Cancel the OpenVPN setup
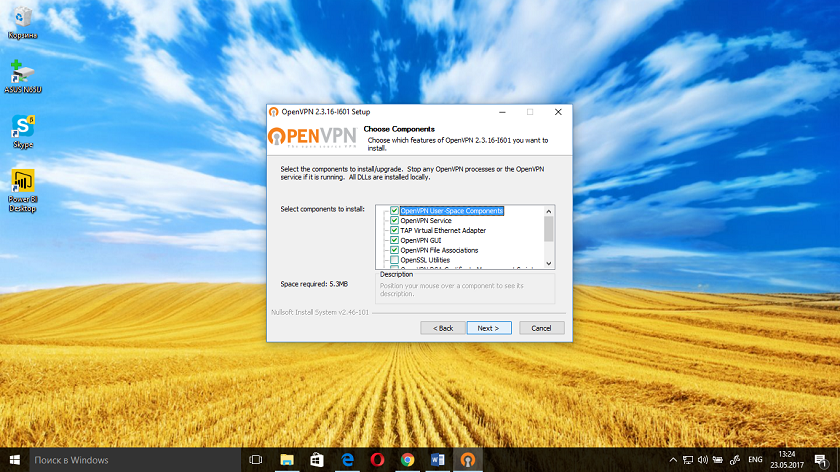The height and width of the screenshot is (472, 840). (x=542, y=328)
